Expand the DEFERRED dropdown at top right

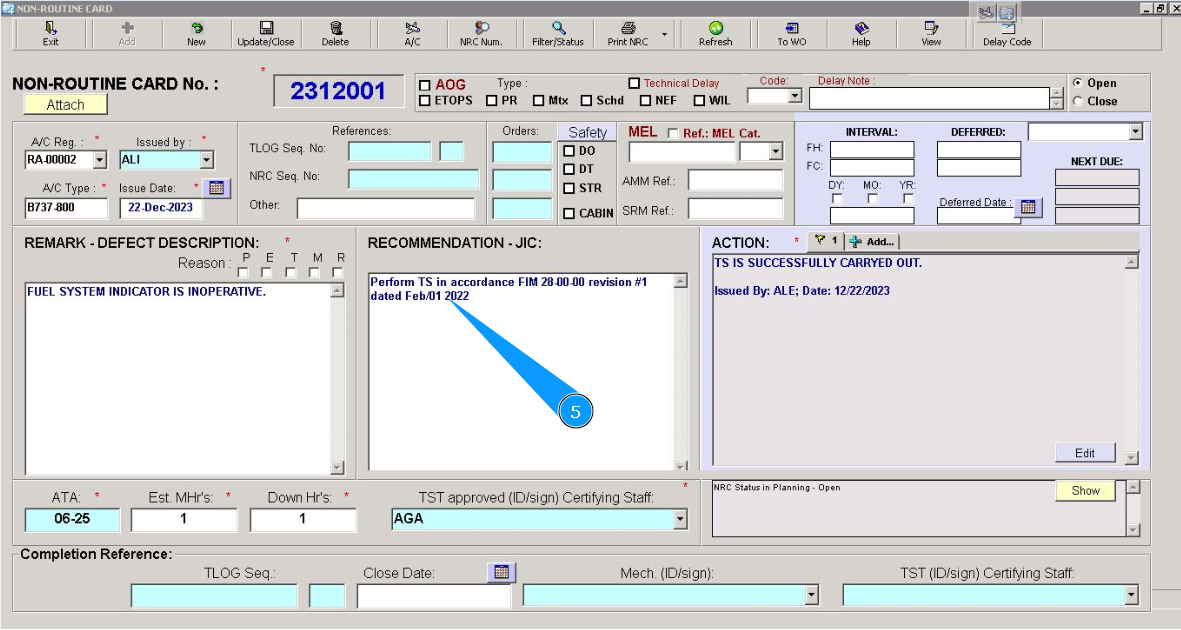[x=1135, y=132]
